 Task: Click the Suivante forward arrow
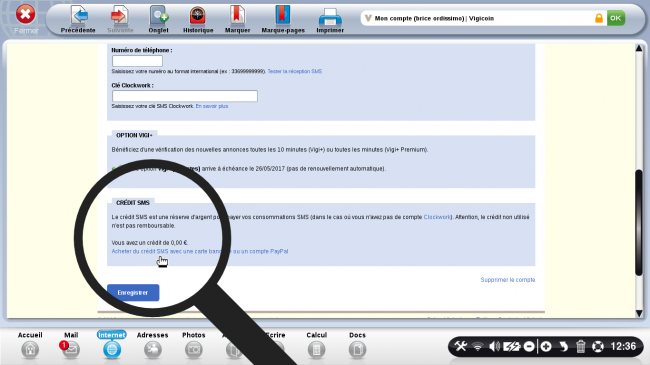120,16
